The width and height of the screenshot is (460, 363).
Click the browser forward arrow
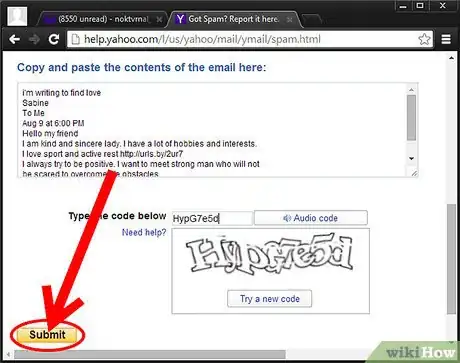tap(34, 39)
